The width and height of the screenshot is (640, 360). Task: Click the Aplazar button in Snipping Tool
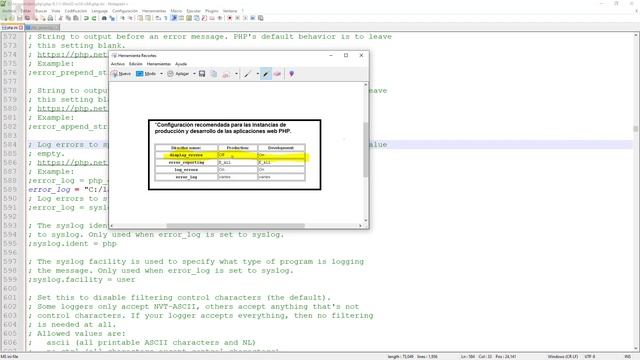coord(178,74)
